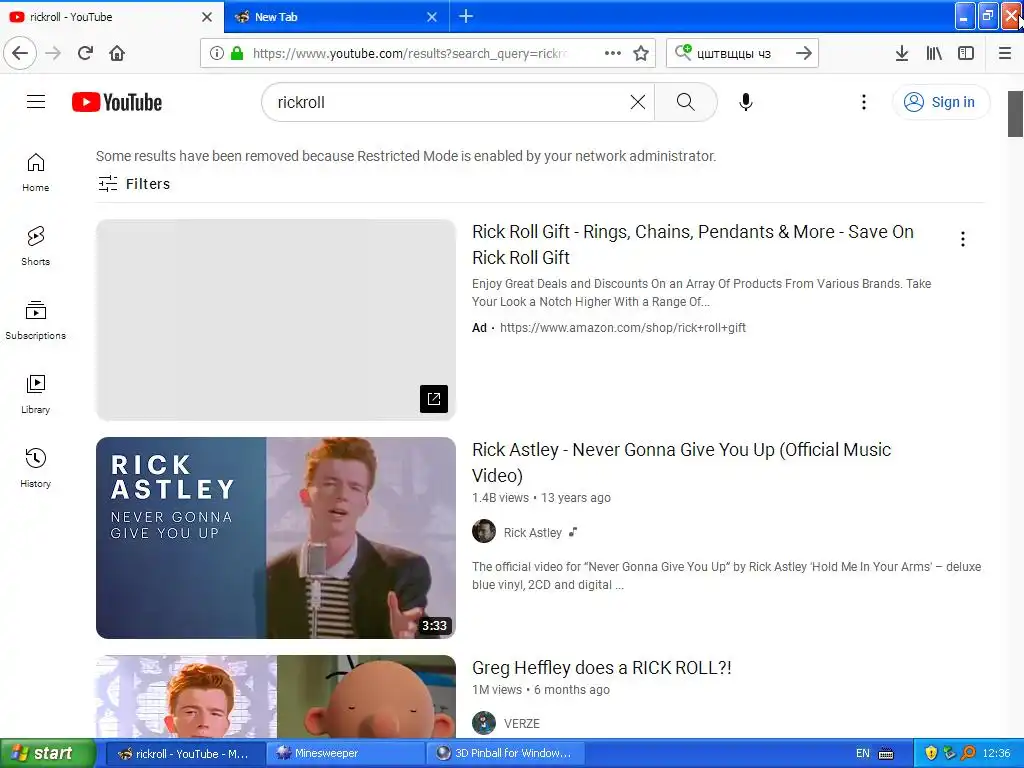The height and width of the screenshot is (768, 1024).
Task: Open the YouTube guide hamburger menu
Action: click(36, 102)
